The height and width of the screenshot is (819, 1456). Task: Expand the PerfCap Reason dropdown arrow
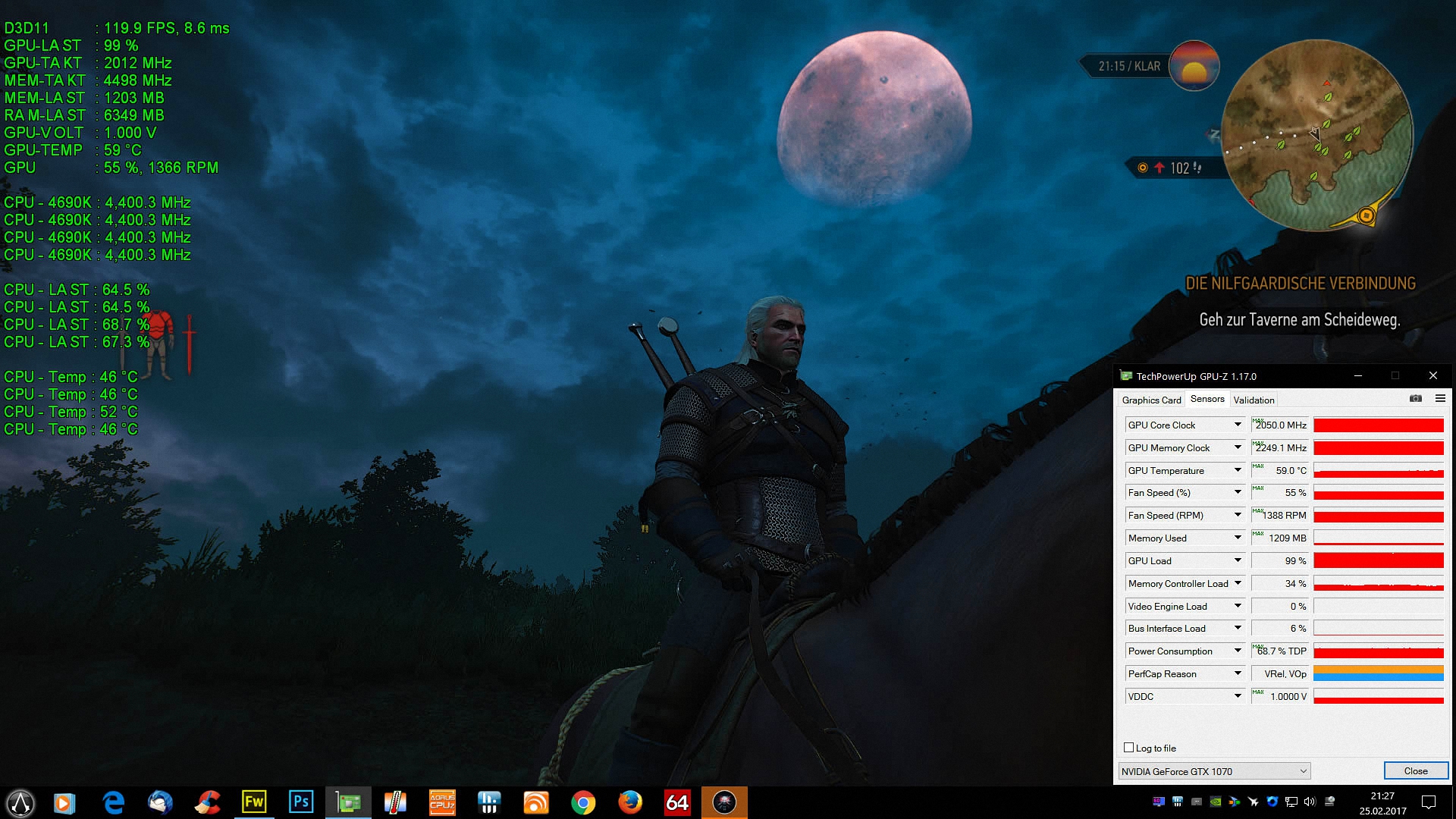(1238, 673)
